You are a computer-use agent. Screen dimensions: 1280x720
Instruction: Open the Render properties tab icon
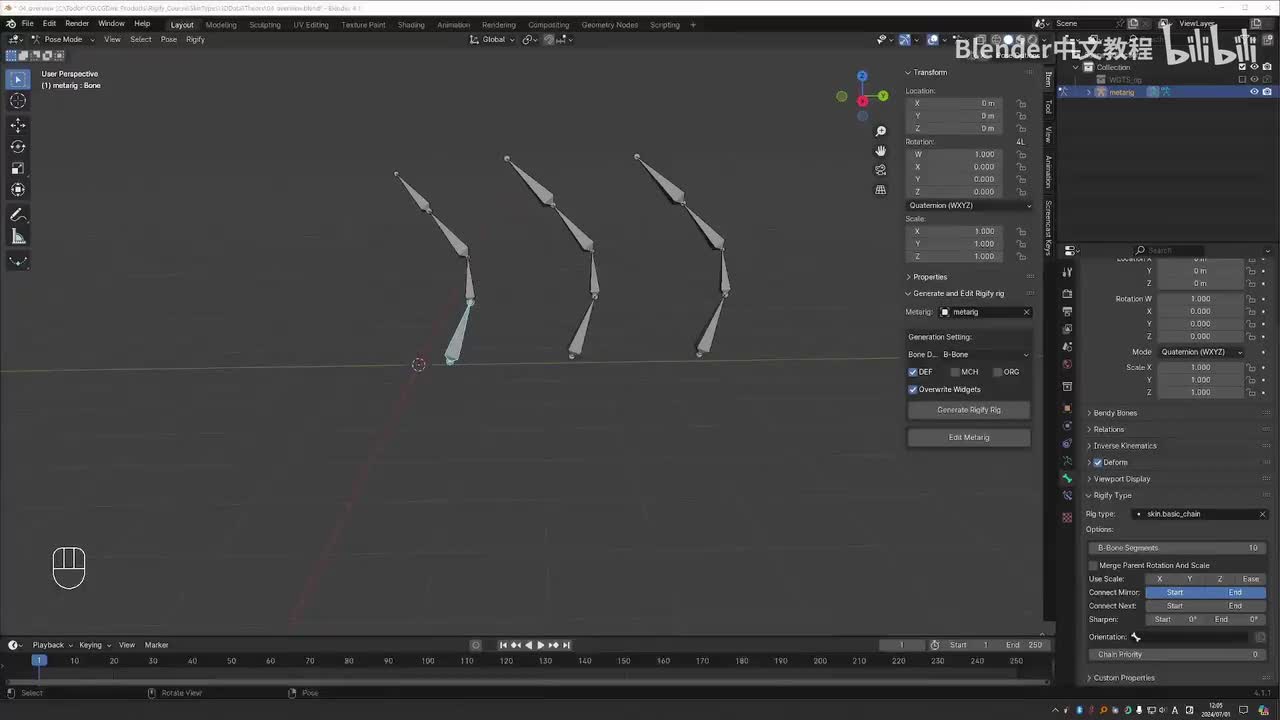[1067, 294]
